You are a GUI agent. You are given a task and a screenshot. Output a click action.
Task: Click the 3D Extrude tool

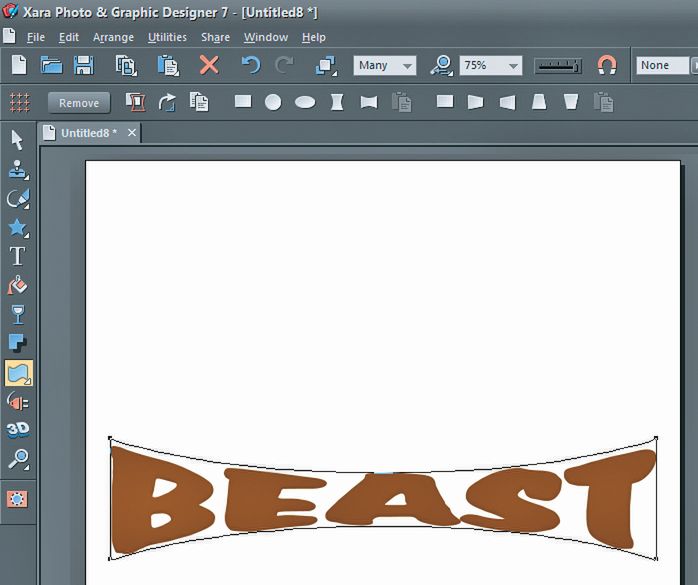[x=17, y=430]
